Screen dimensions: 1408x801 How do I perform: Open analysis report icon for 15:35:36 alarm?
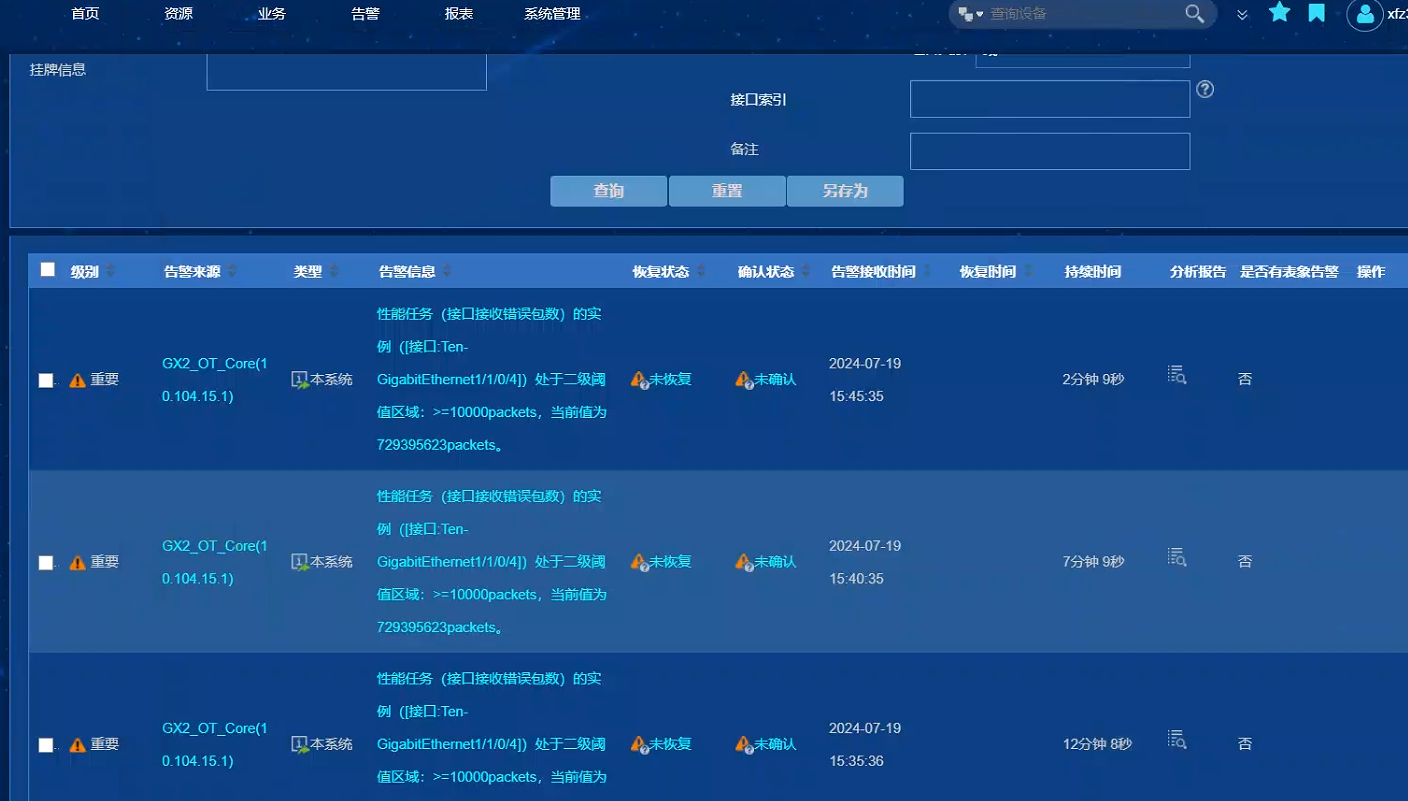click(1177, 740)
